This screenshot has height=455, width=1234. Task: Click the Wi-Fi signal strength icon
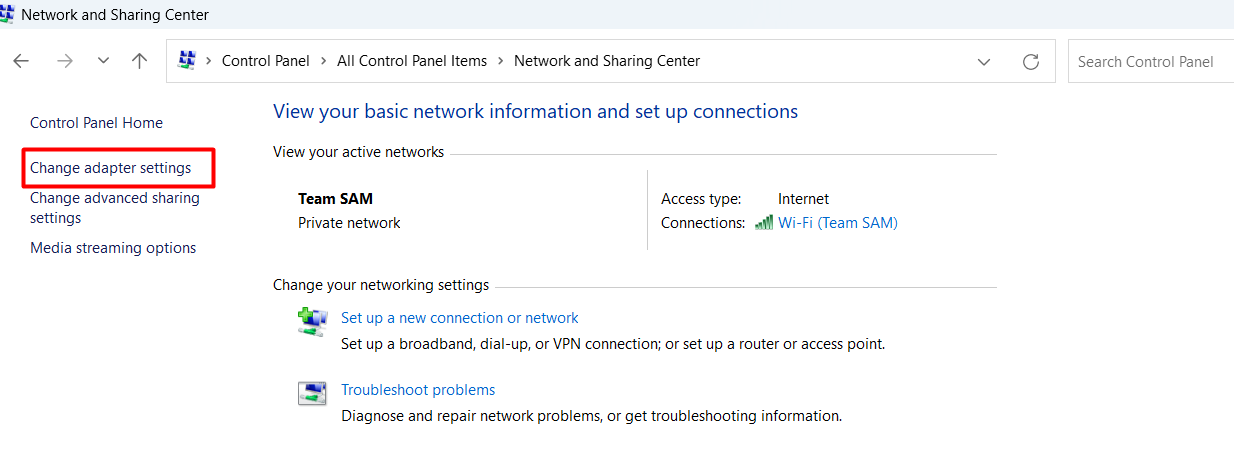click(764, 223)
